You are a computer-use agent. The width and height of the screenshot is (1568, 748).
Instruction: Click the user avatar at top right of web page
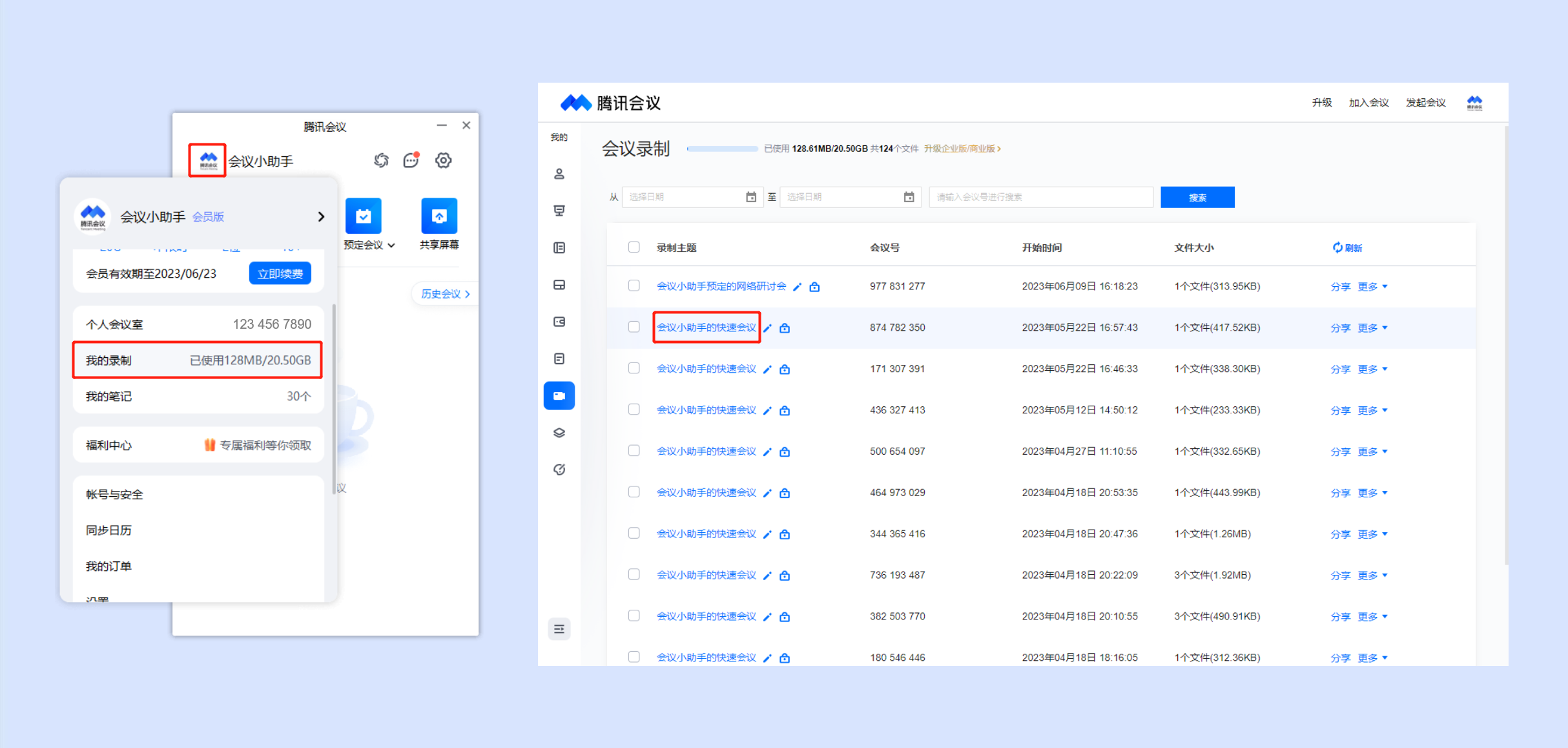click(1474, 103)
